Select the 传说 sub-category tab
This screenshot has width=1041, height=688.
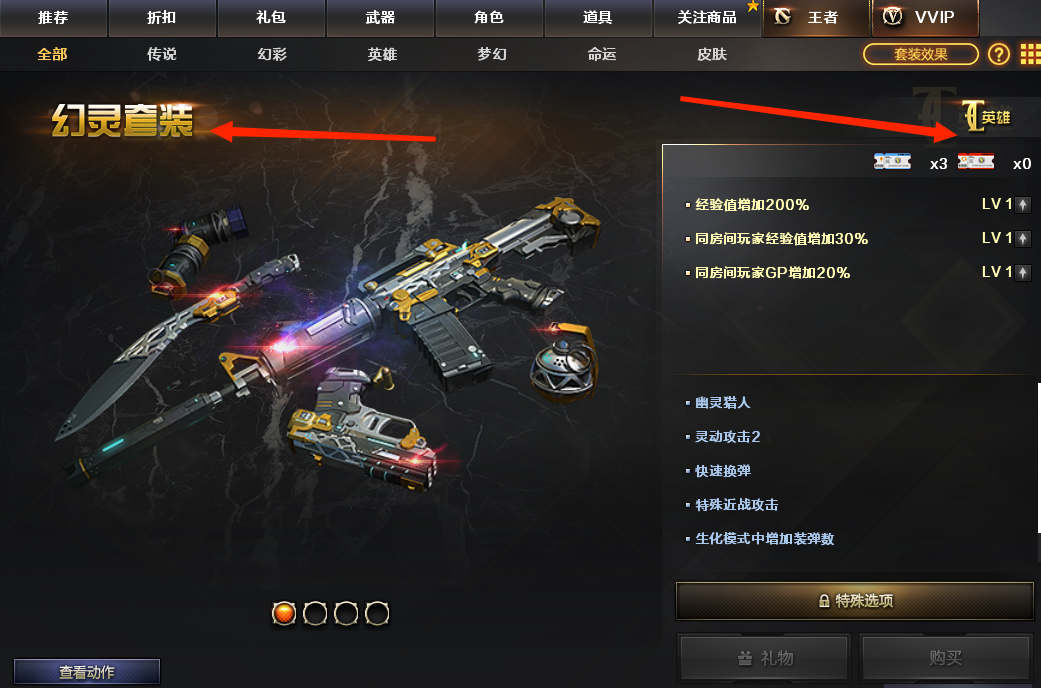[x=161, y=54]
